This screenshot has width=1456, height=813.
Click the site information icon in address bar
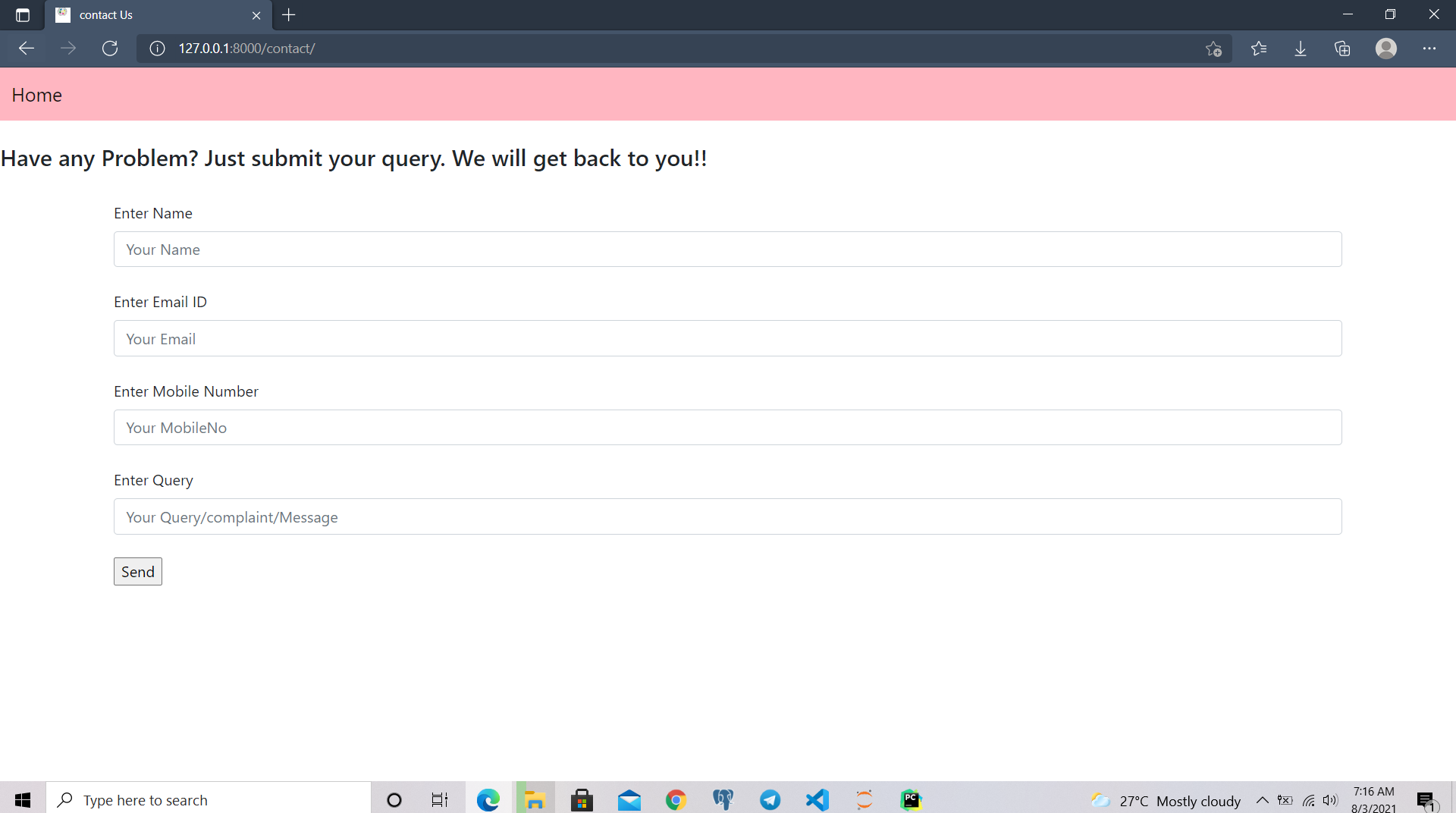[157, 48]
